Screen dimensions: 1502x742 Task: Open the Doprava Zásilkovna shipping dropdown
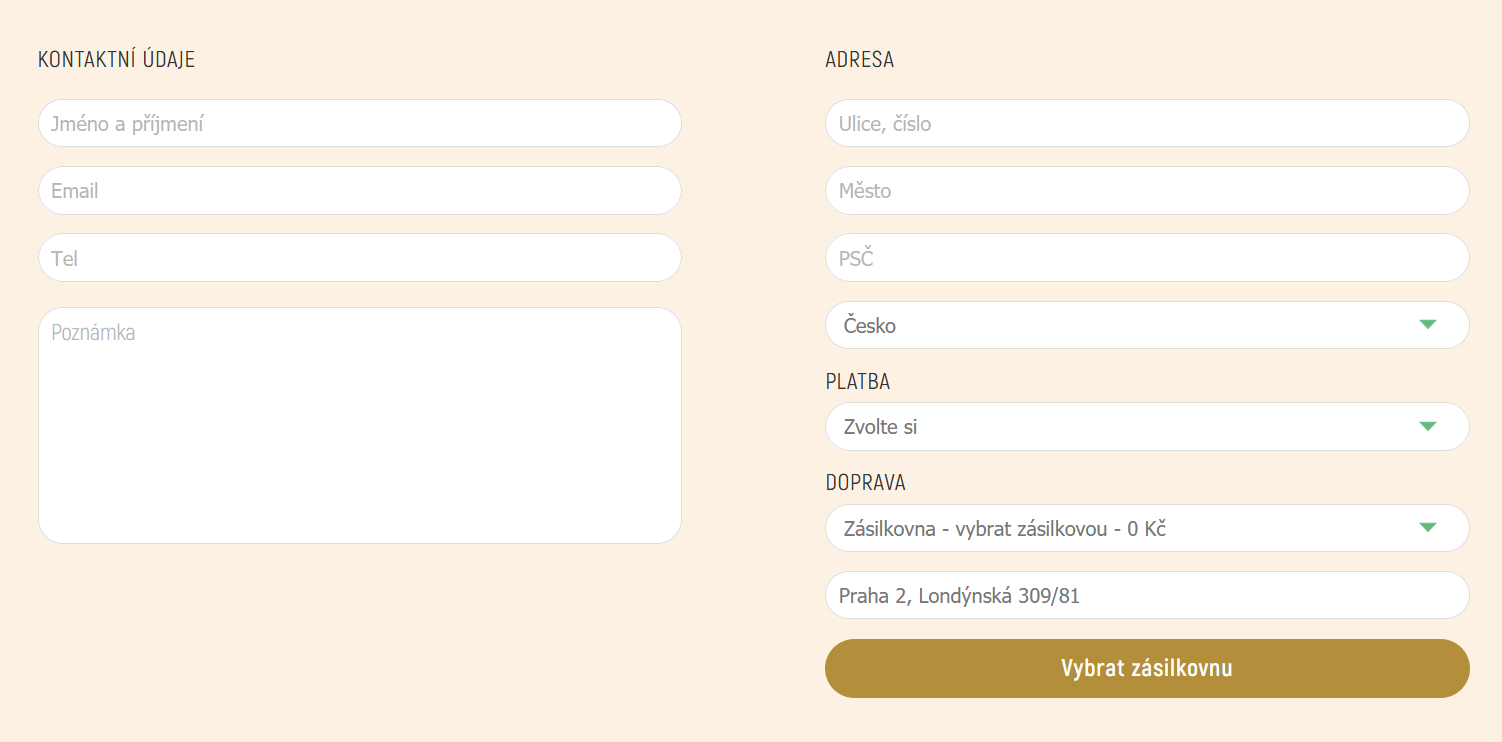[x=1147, y=528]
